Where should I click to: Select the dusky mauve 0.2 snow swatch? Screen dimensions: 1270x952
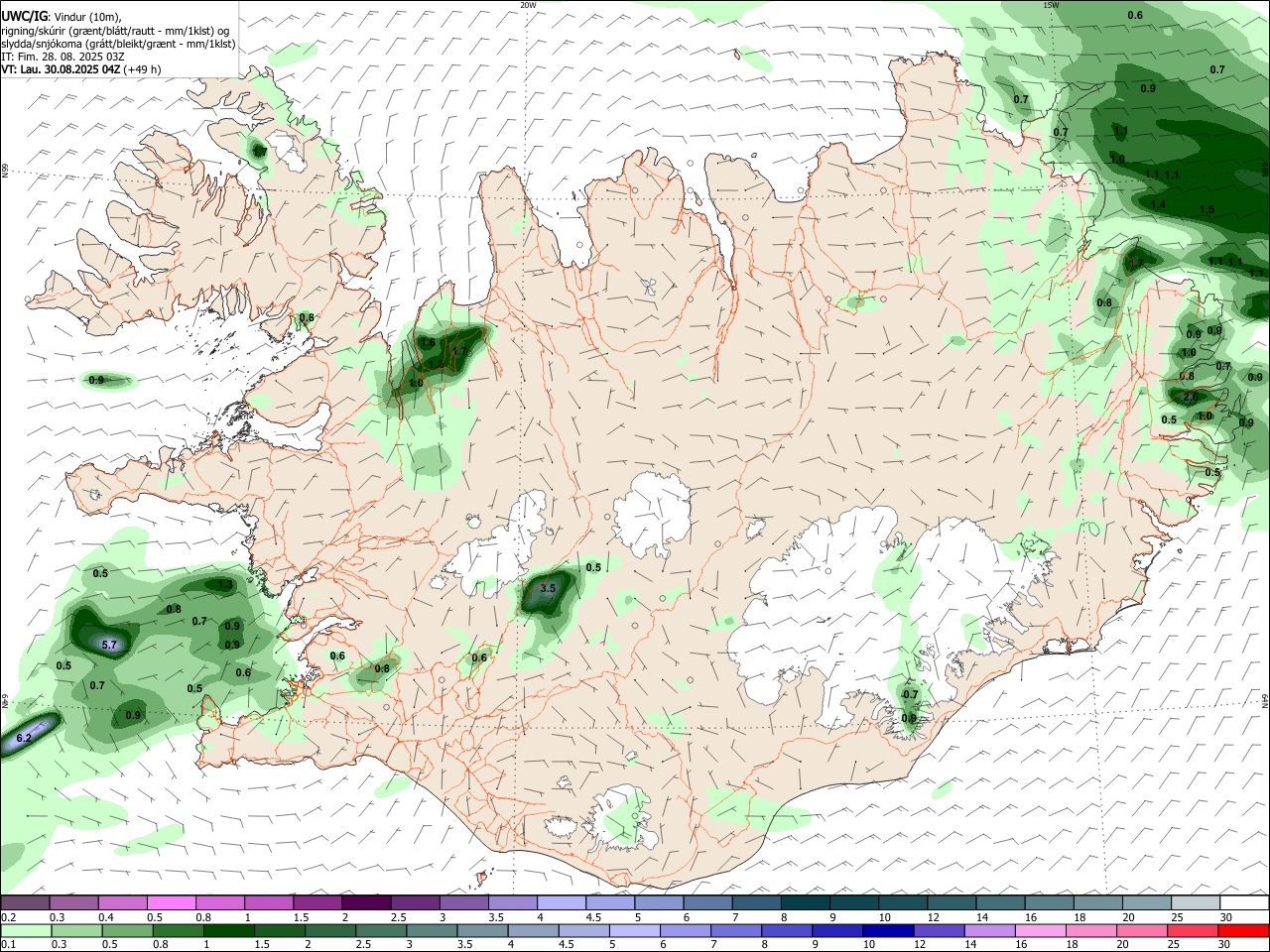tap(25, 902)
